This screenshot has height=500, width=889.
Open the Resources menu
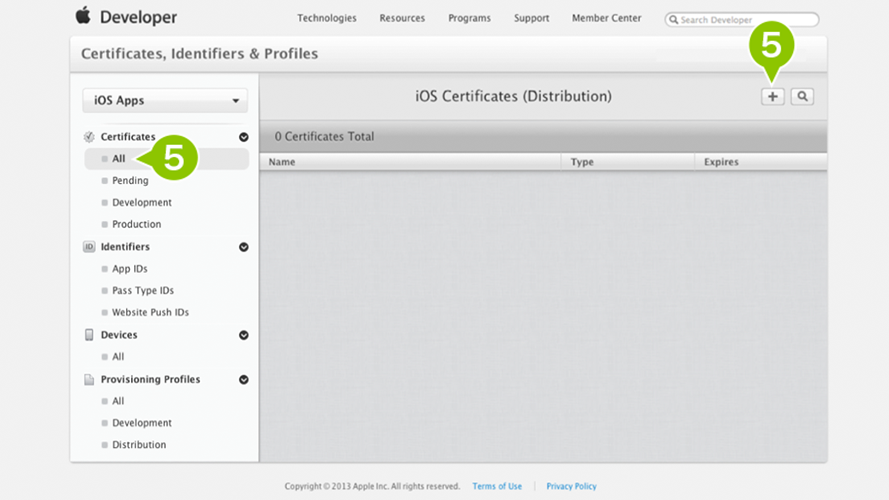click(402, 18)
